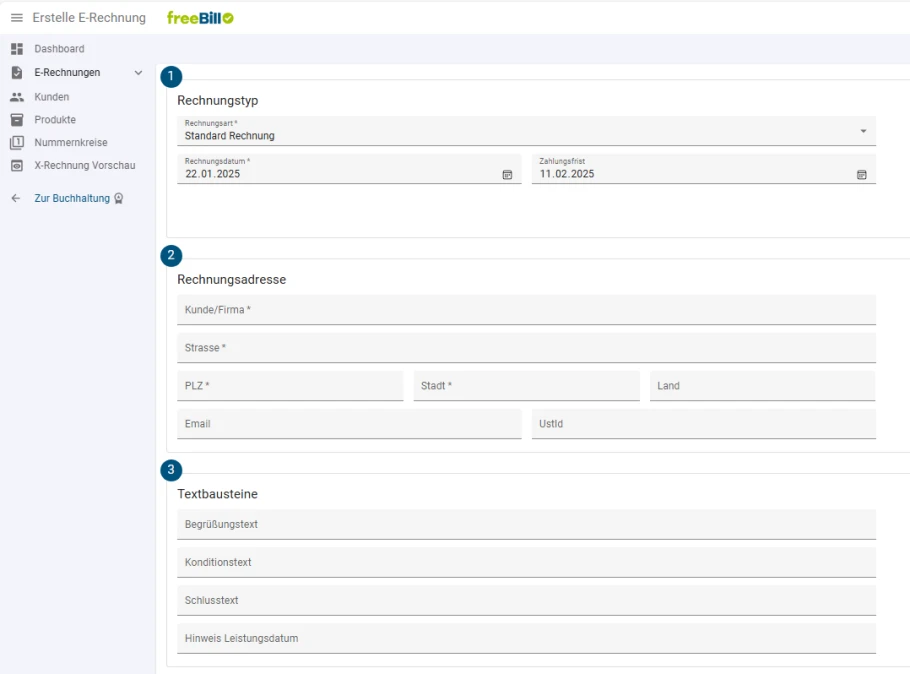Click the E-Rechnungen document icon
The image size is (910, 674).
[x=16, y=73]
